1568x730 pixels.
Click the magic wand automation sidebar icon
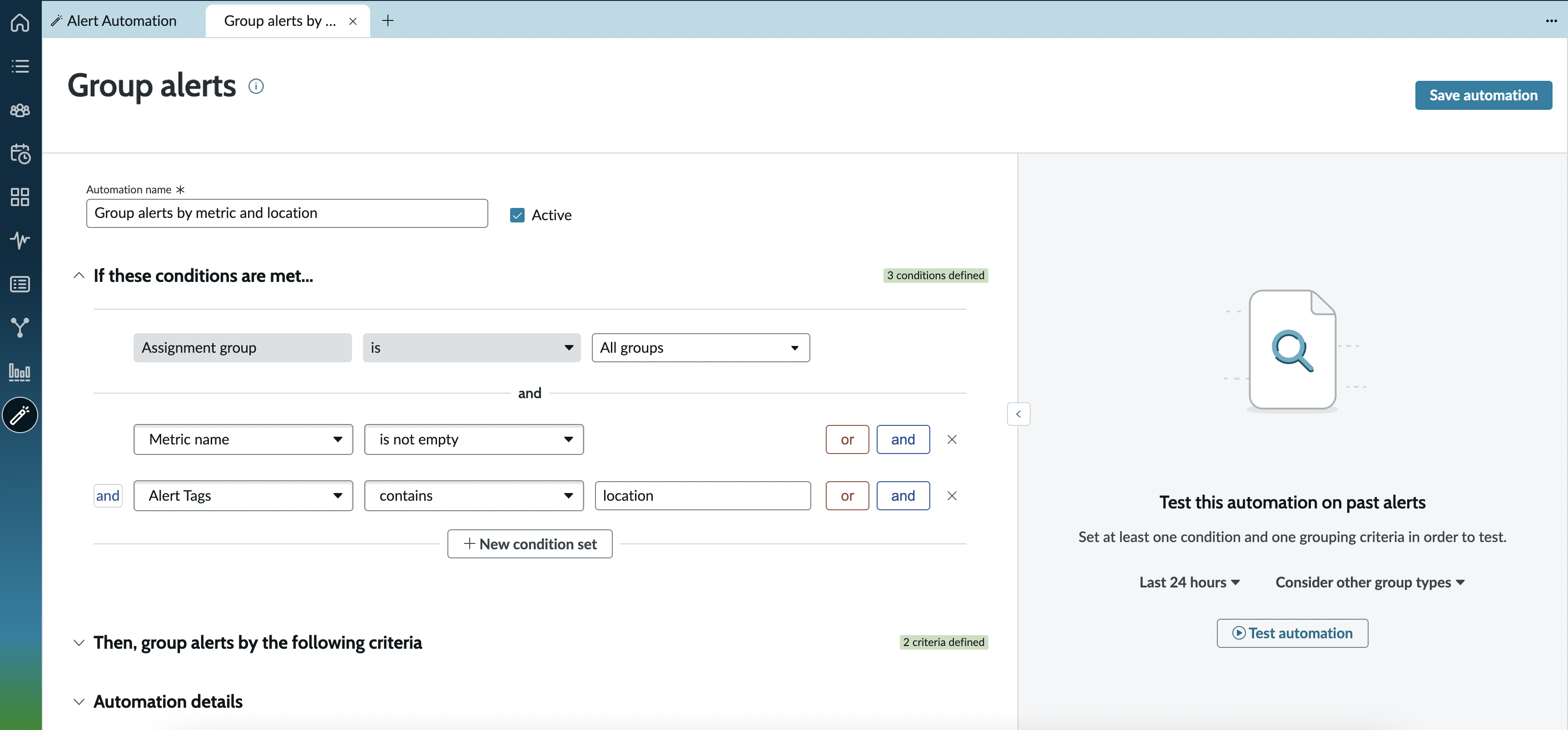(20, 415)
